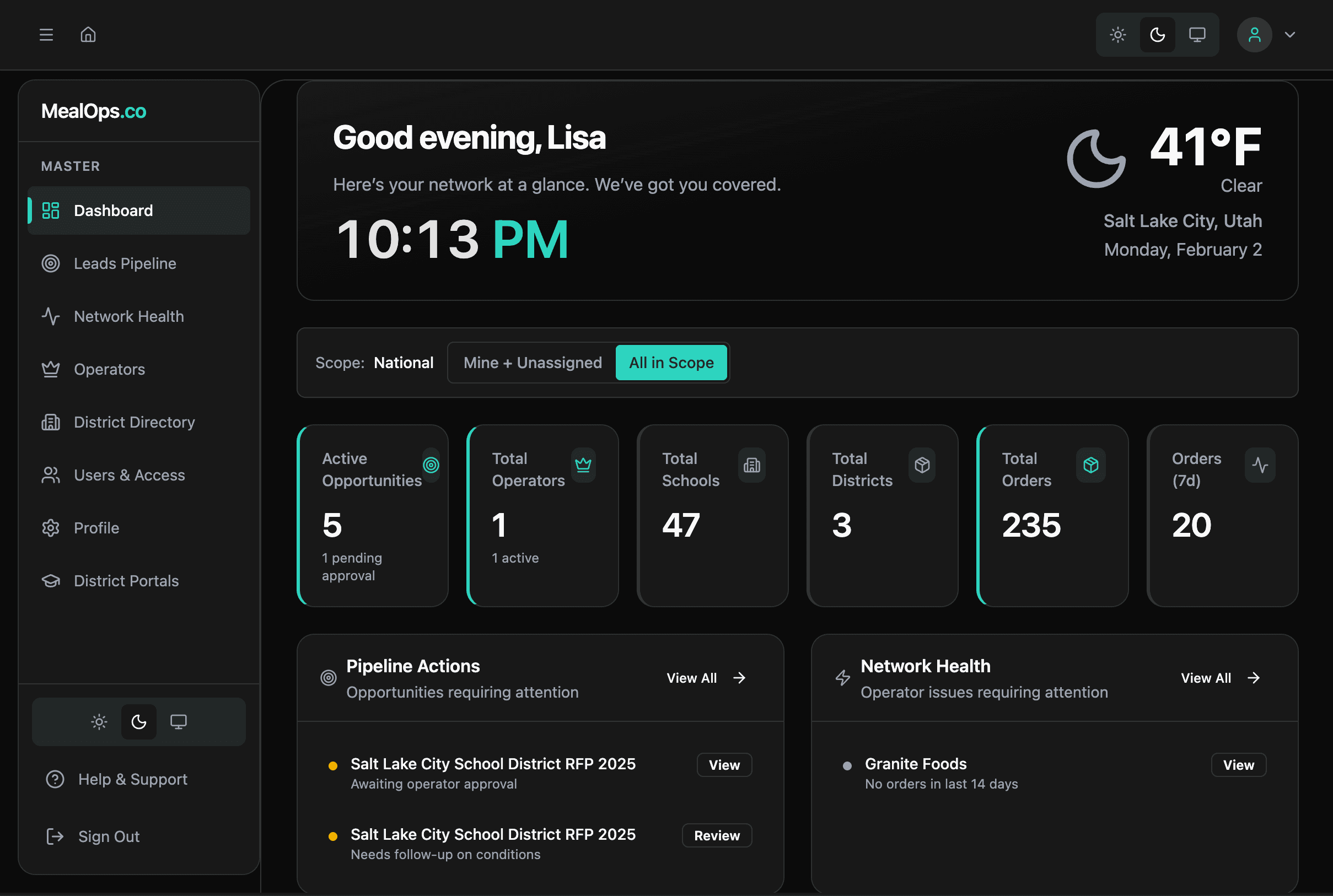
Task: Open Leads Pipeline from the sidebar
Action: tap(125, 263)
